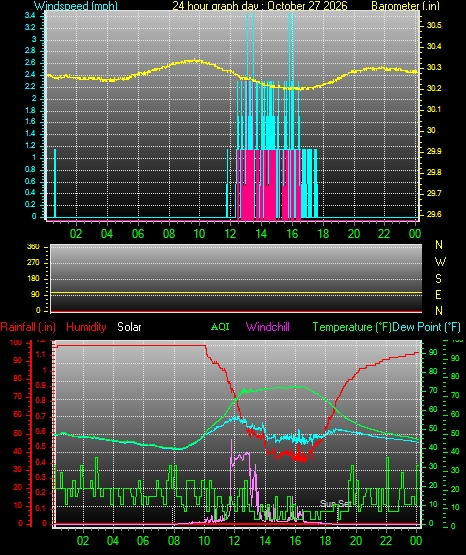Click the 2.6 windspeed axis value
The height and width of the screenshot is (555, 466).
(x=30, y=62)
